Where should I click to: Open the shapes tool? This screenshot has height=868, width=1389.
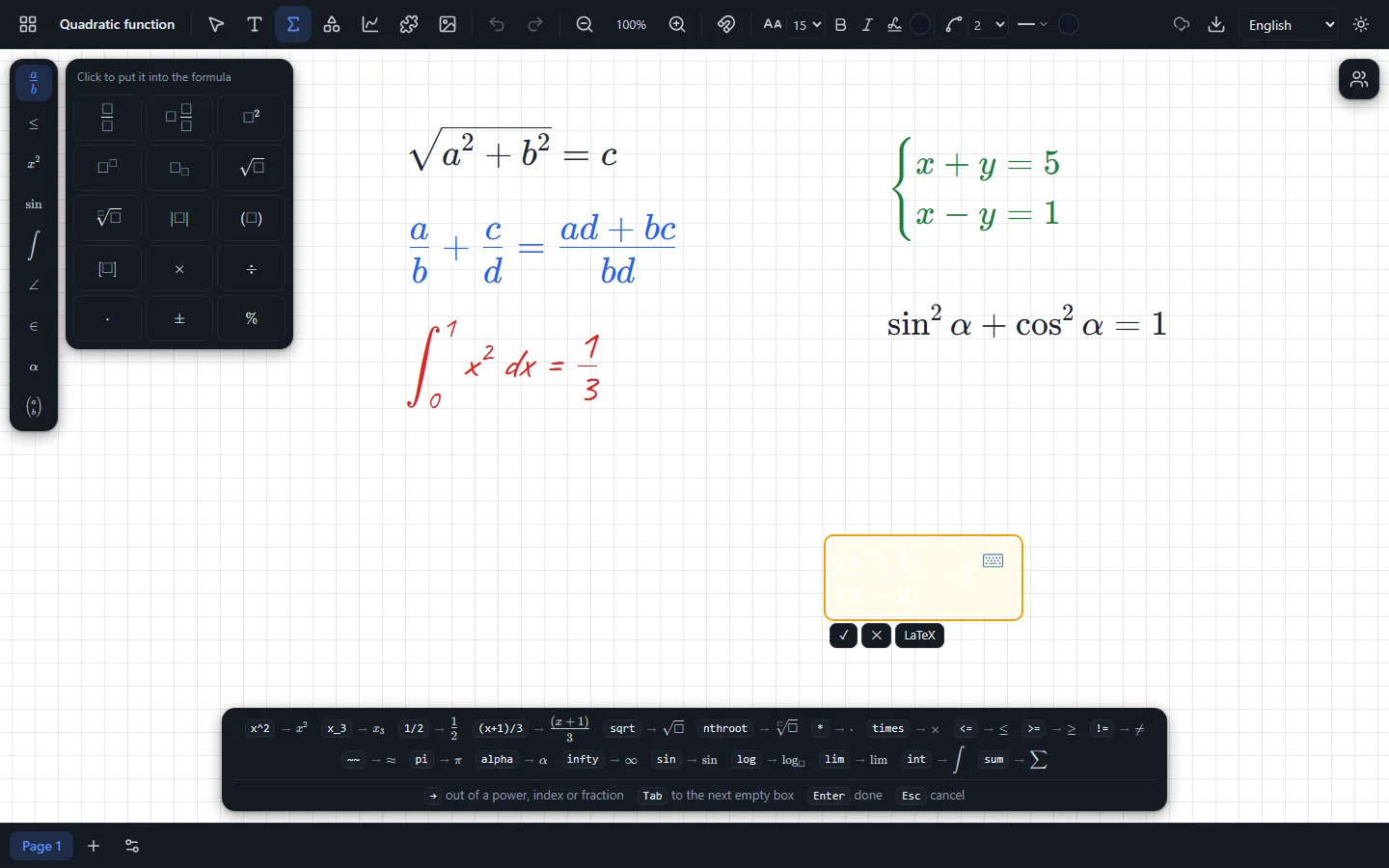coord(332,24)
